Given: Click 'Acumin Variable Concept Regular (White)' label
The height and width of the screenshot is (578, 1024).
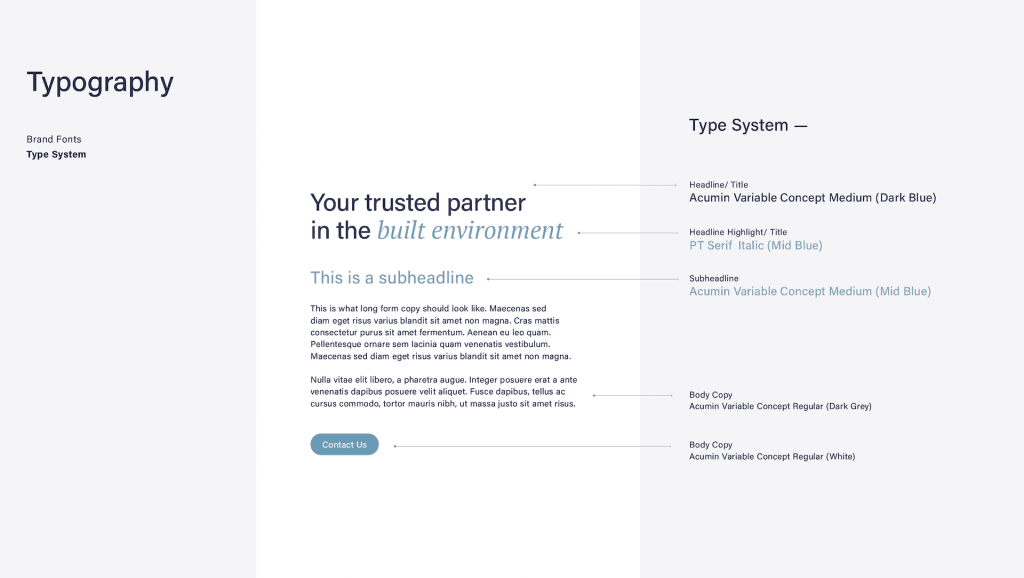Looking at the screenshot, I should point(772,457).
